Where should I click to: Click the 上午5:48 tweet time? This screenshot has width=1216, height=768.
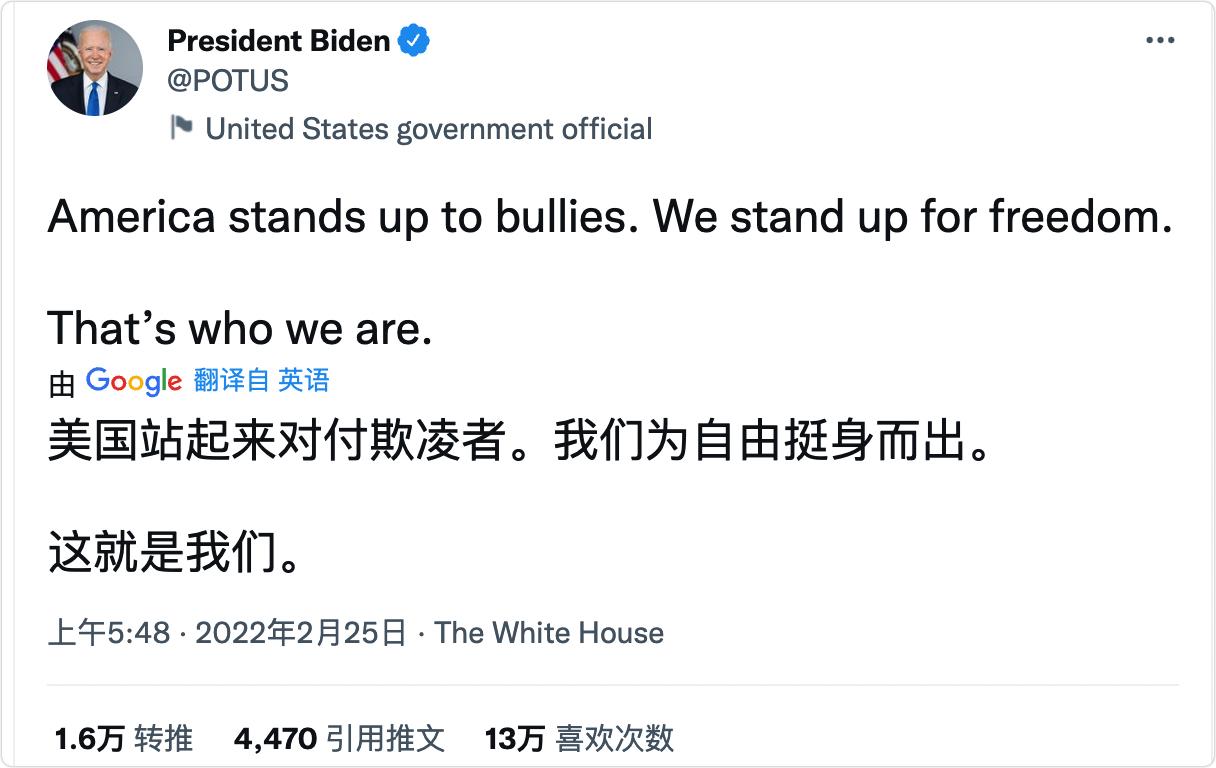[110, 633]
